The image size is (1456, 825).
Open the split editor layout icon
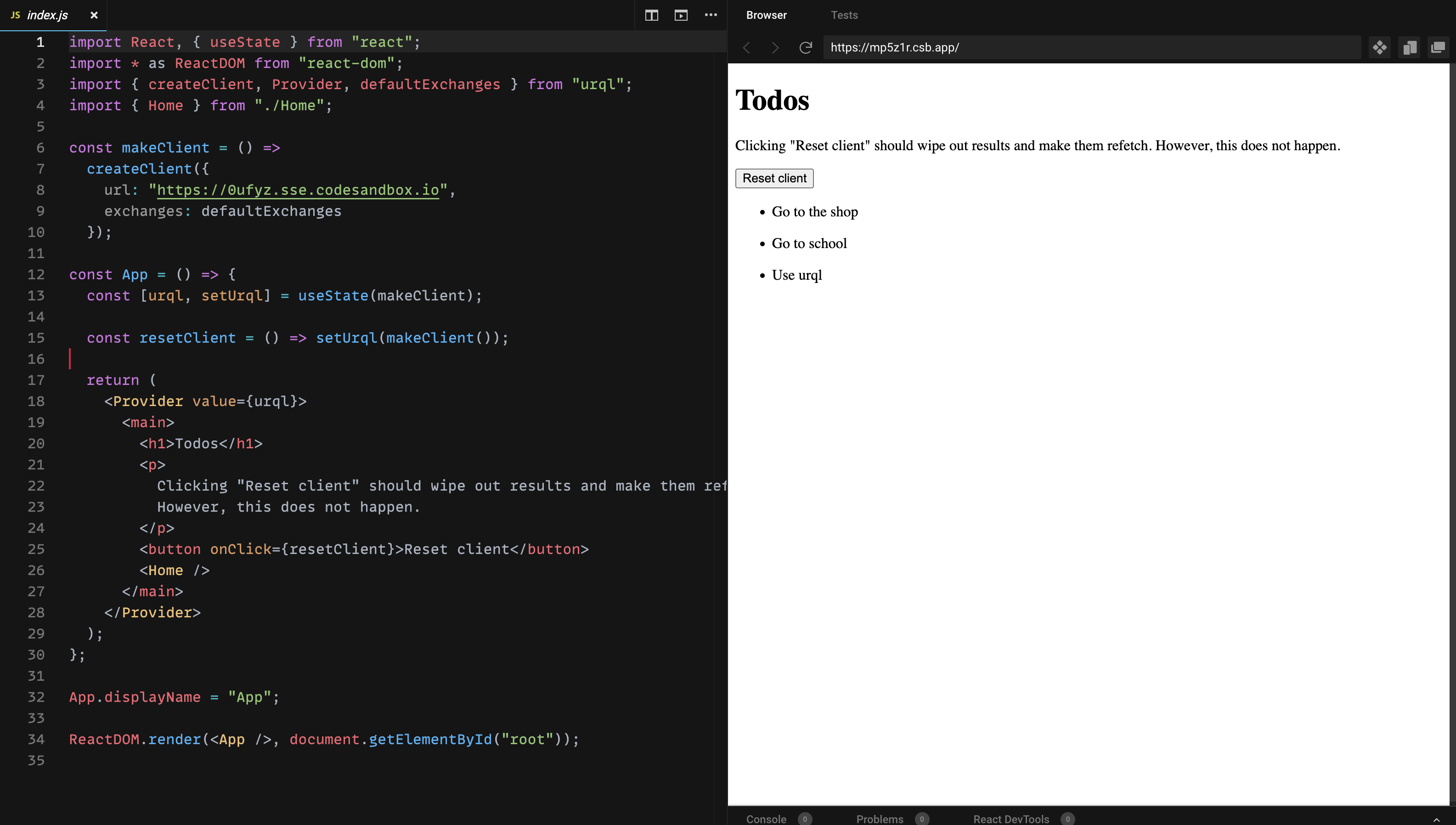point(652,15)
